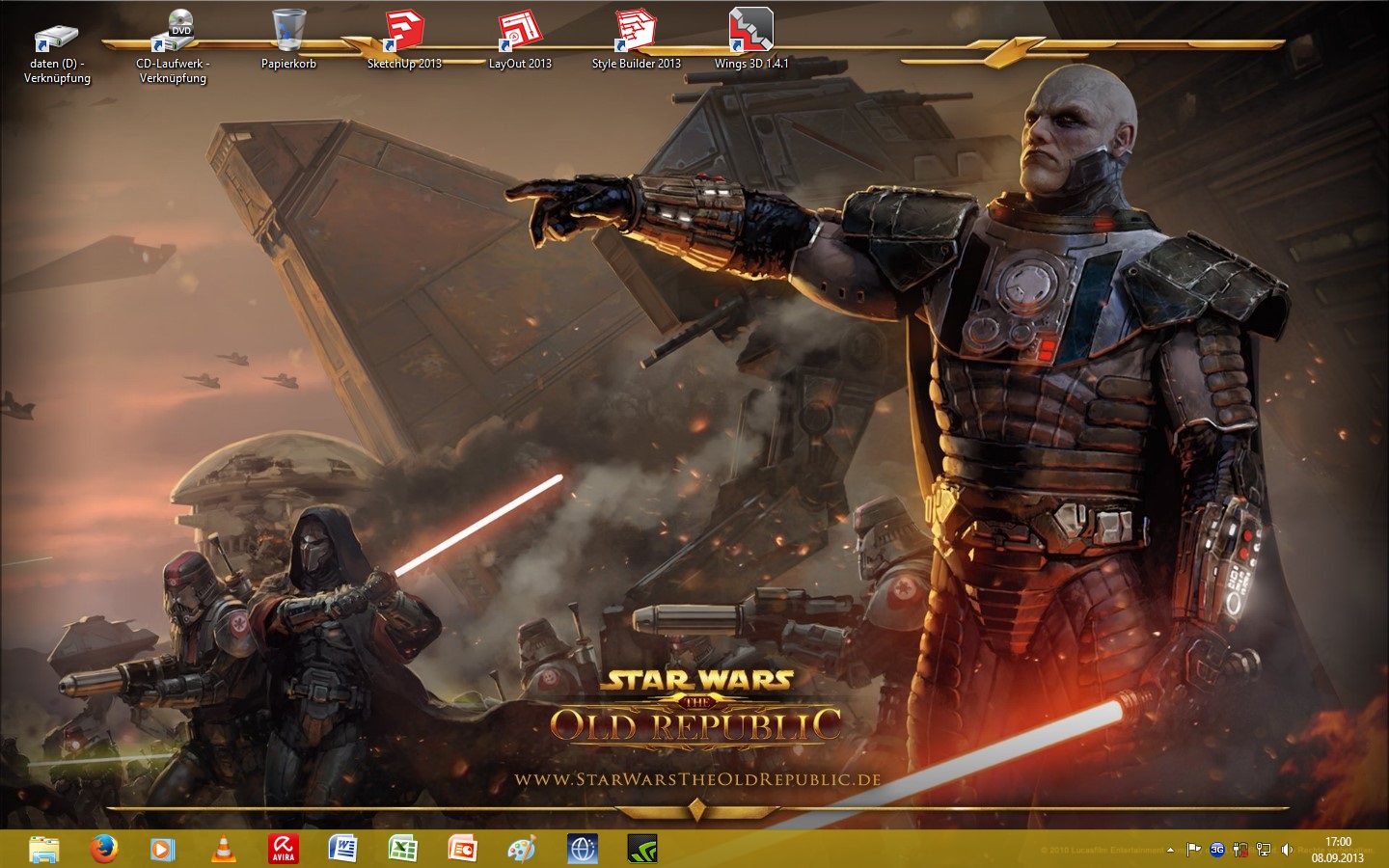Expand the hidden system tray icons
The image size is (1389, 868).
point(1170,850)
